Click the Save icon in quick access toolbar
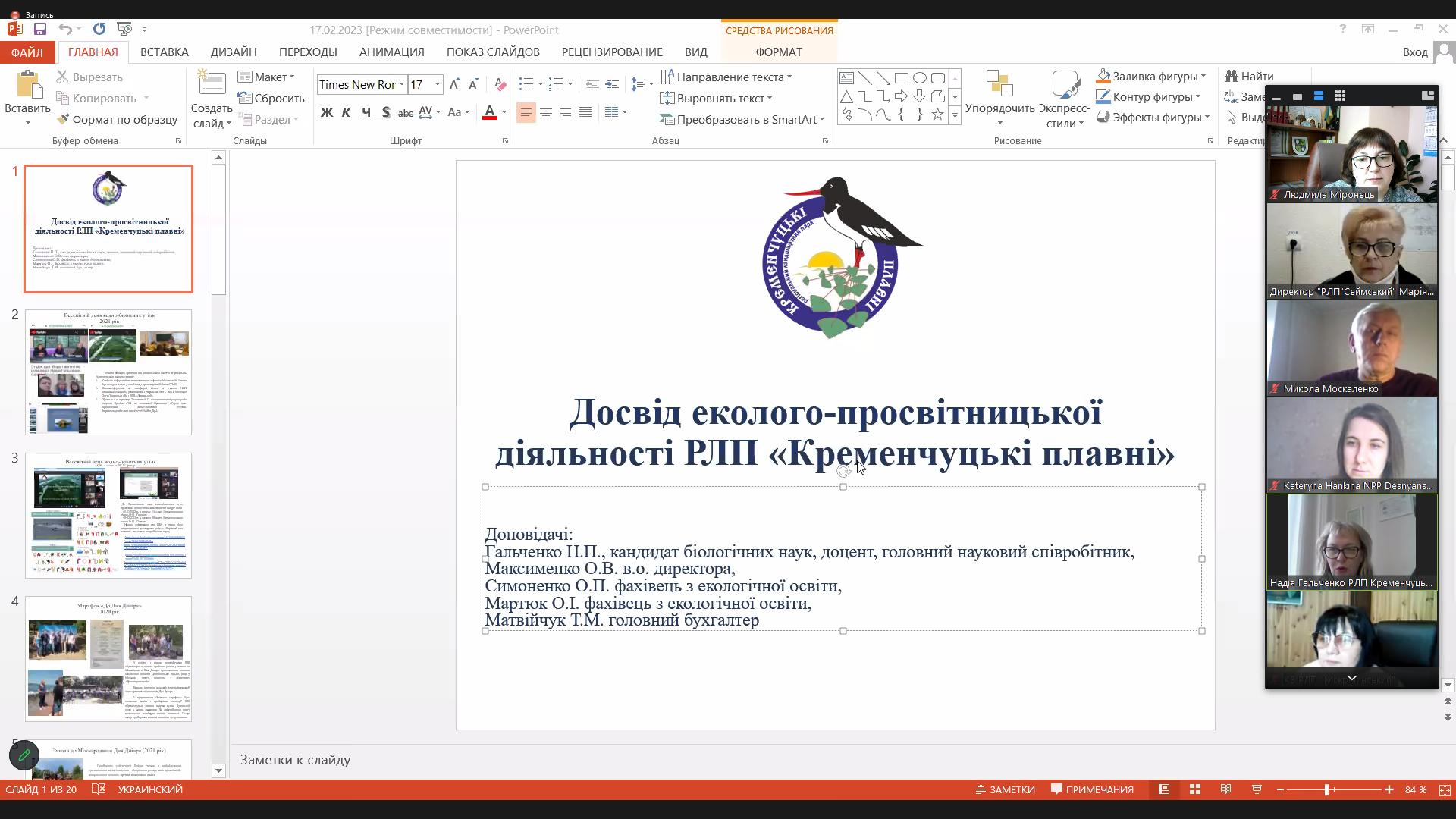Image resolution: width=1456 pixels, height=819 pixels. coord(40,29)
